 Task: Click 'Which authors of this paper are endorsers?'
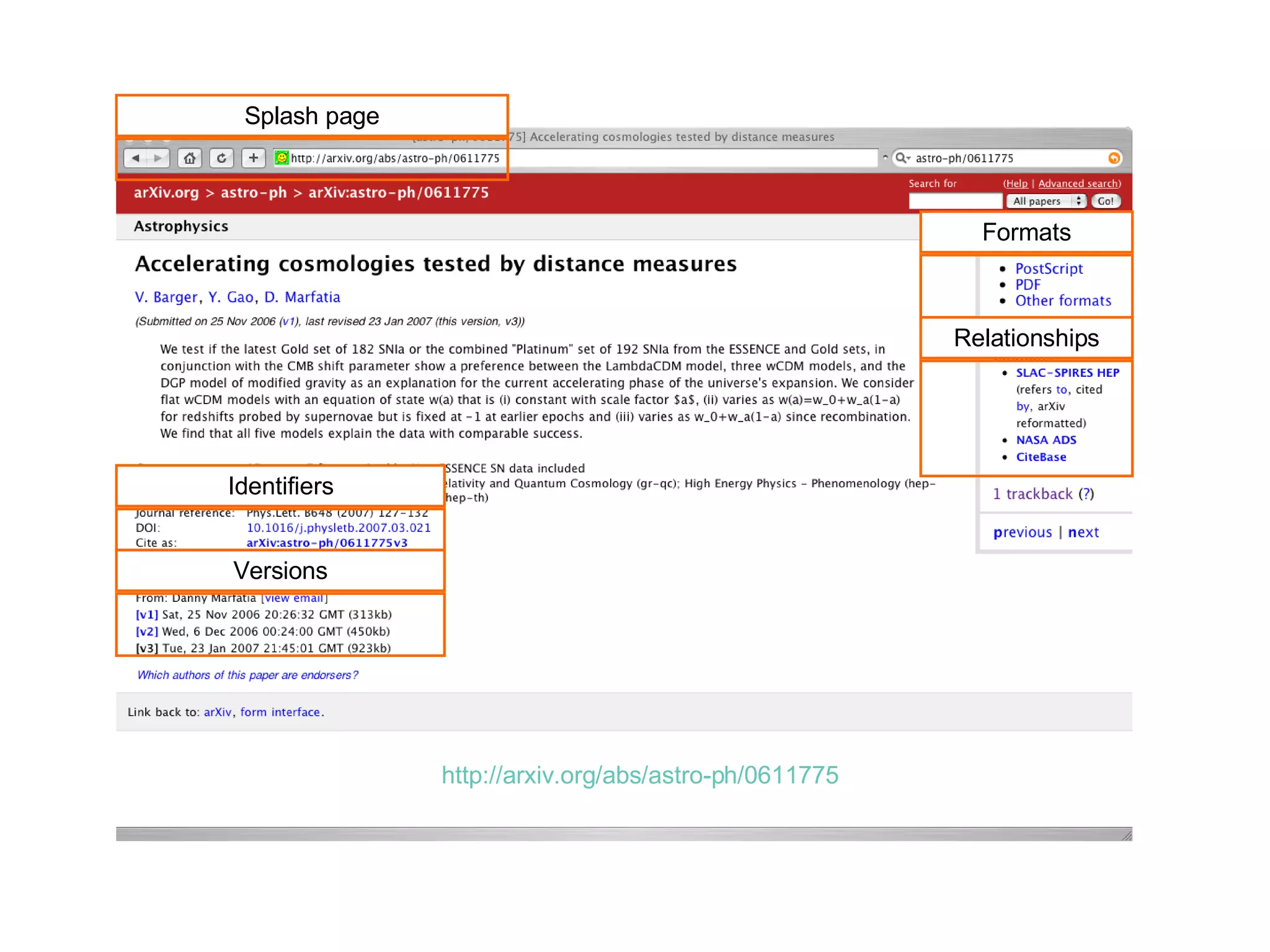[247, 675]
